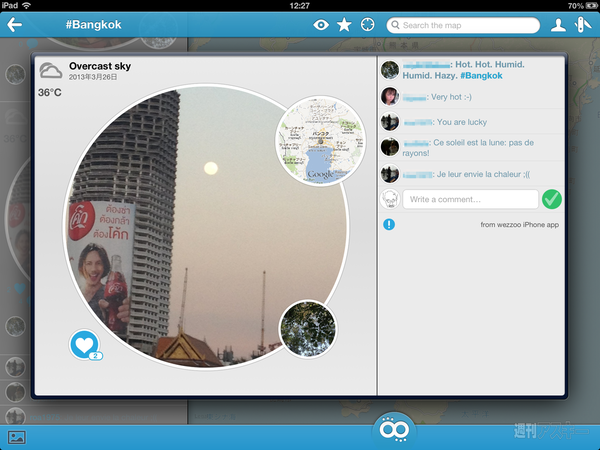Like the photo with the heart button
This screenshot has width=600, height=450.
pos(84,344)
